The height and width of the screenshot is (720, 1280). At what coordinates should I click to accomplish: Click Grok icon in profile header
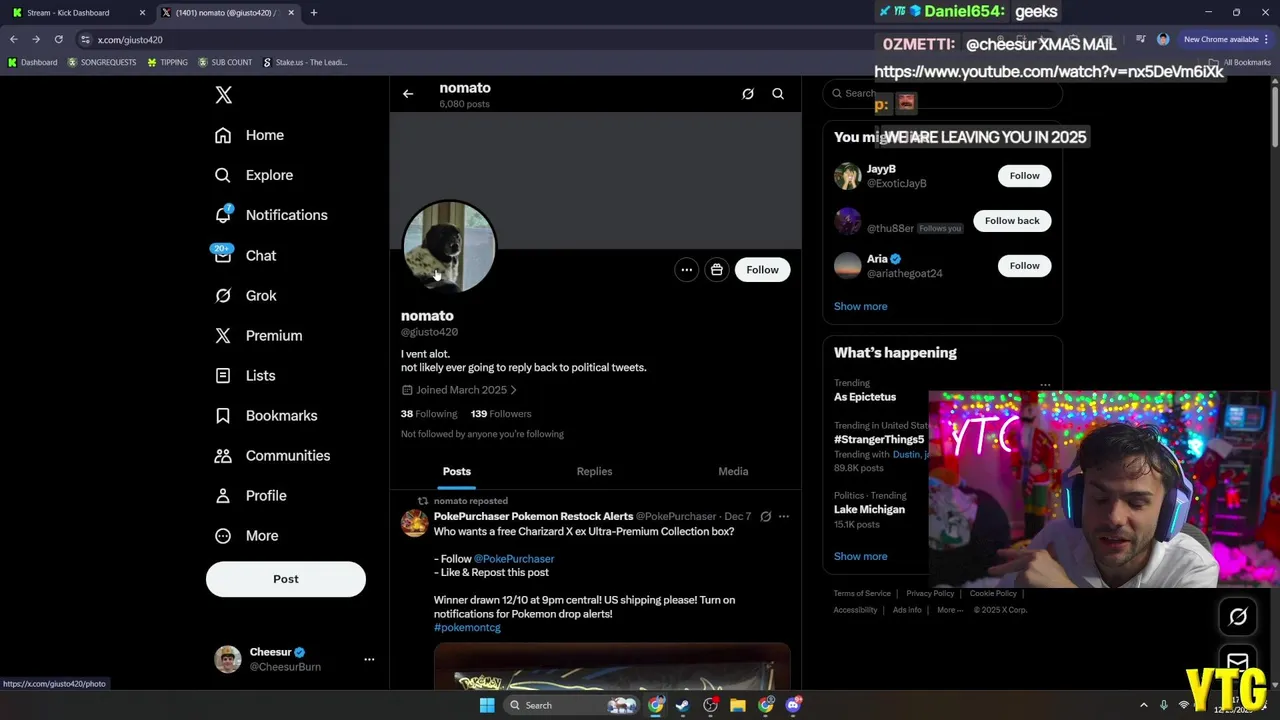pos(748,94)
